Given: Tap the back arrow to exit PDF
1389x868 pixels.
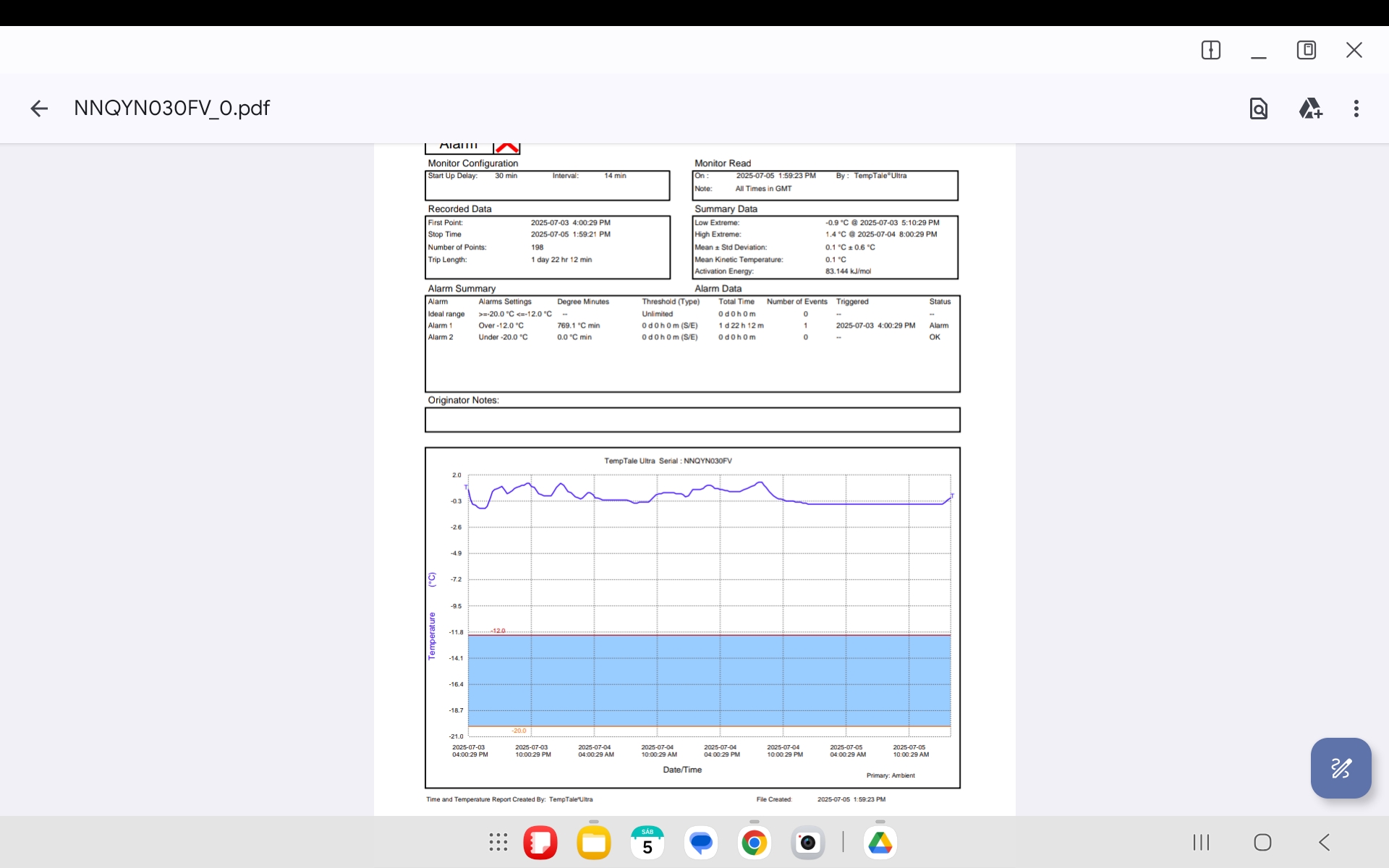Looking at the screenshot, I should 39,109.
